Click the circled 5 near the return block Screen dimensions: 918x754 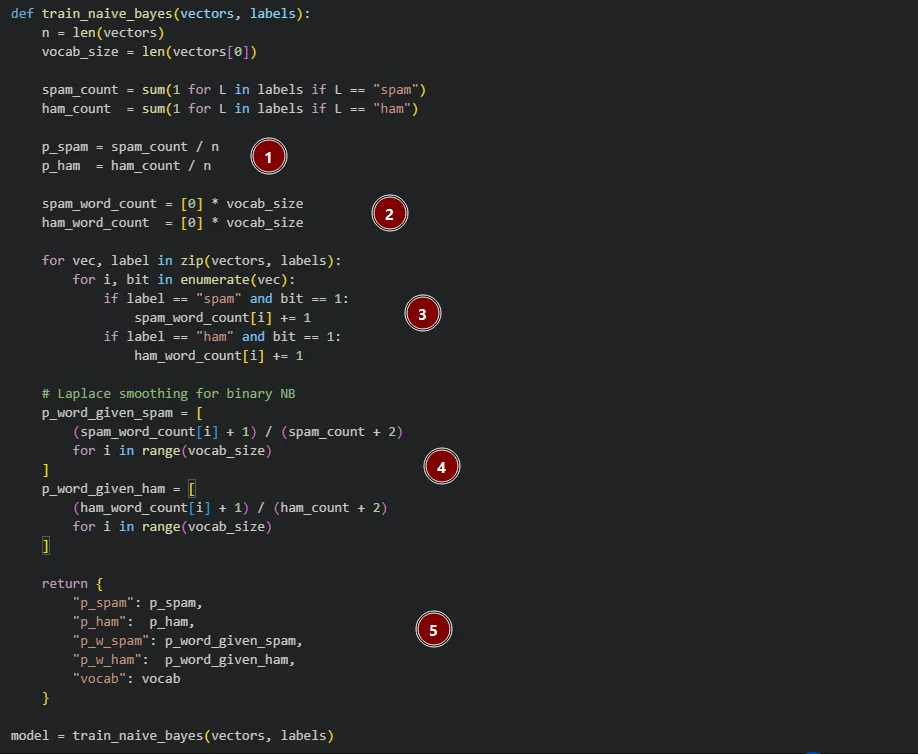pos(433,630)
